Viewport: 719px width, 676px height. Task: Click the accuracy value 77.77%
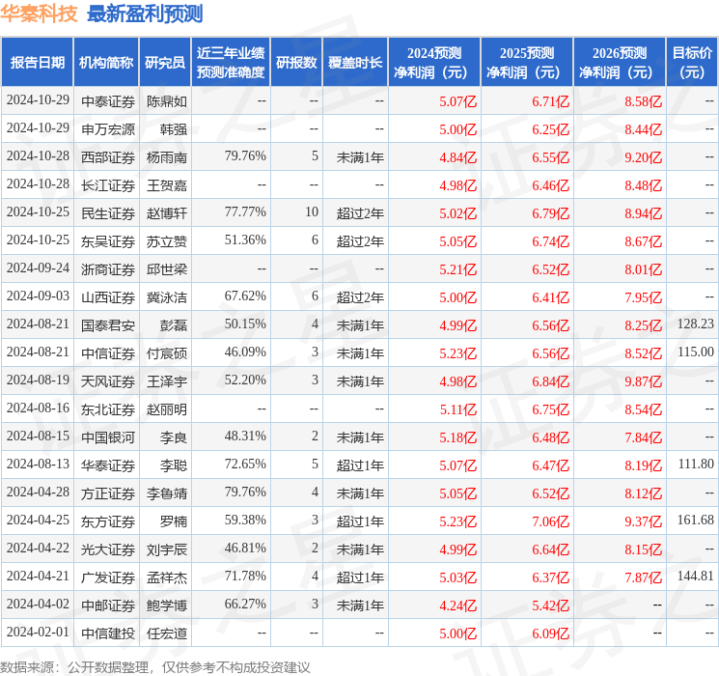point(245,212)
